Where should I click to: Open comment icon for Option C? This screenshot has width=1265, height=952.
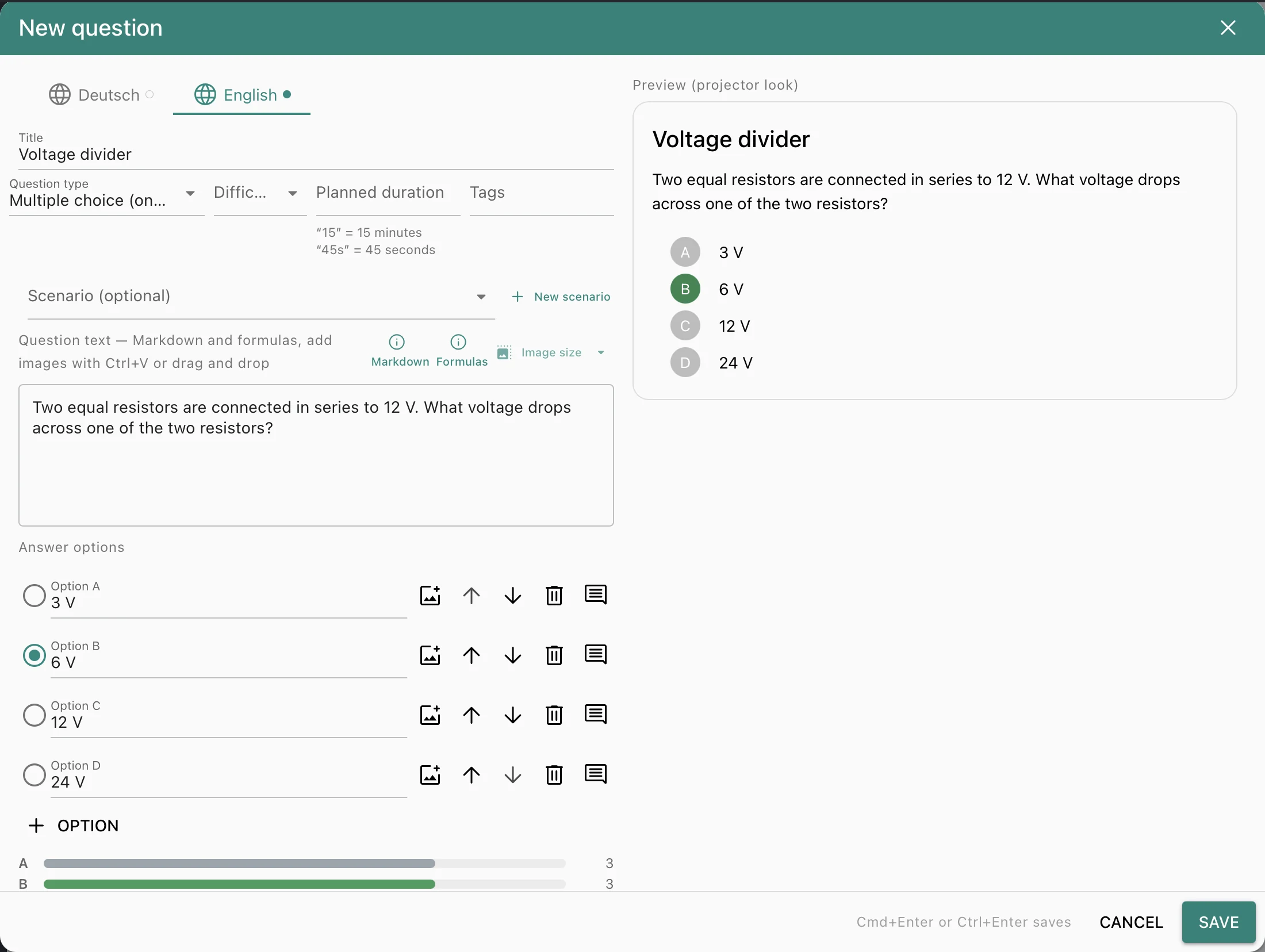point(596,715)
